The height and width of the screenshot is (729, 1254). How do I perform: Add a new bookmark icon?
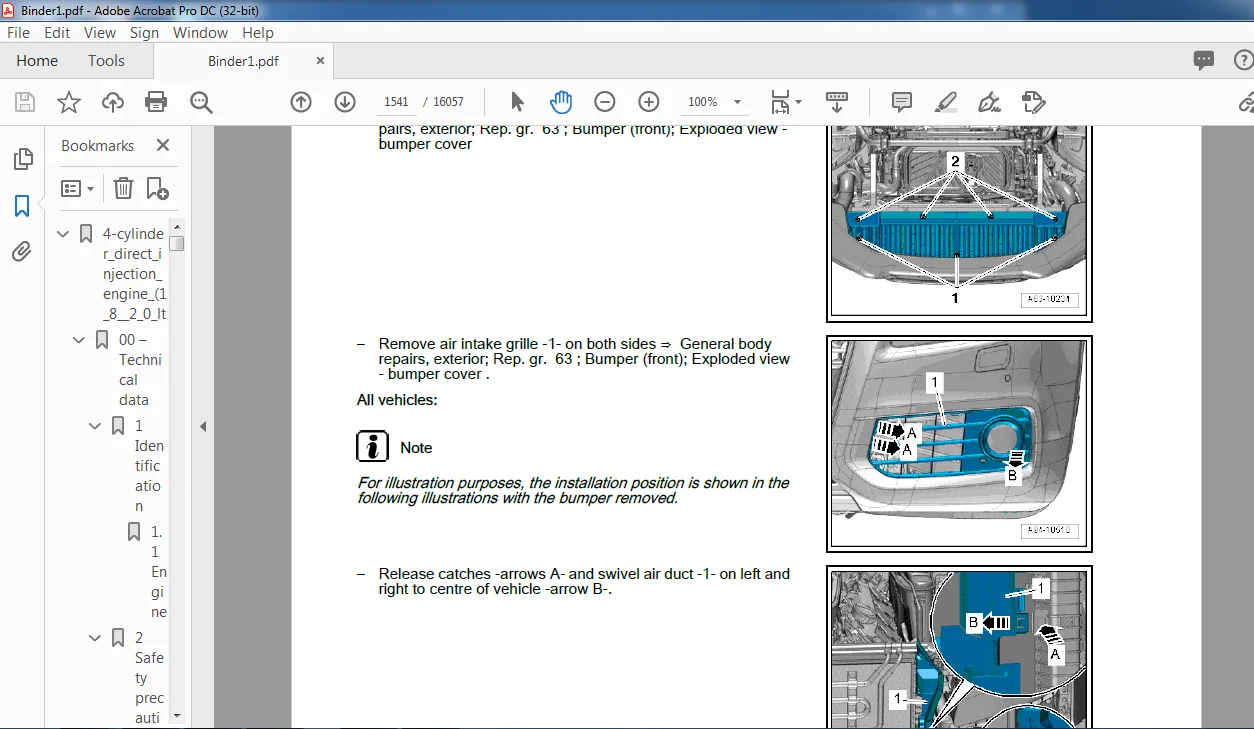(x=158, y=188)
